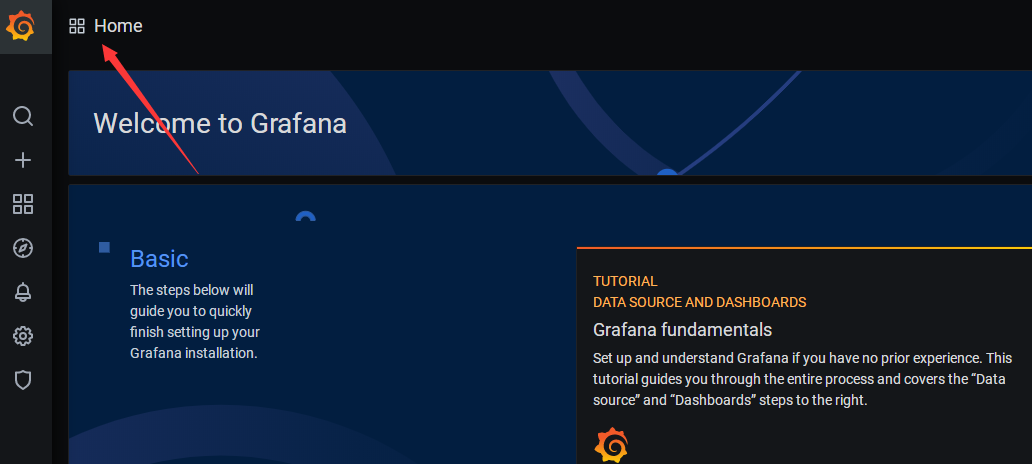
Task: Click the Basic section heading
Action: (159, 259)
